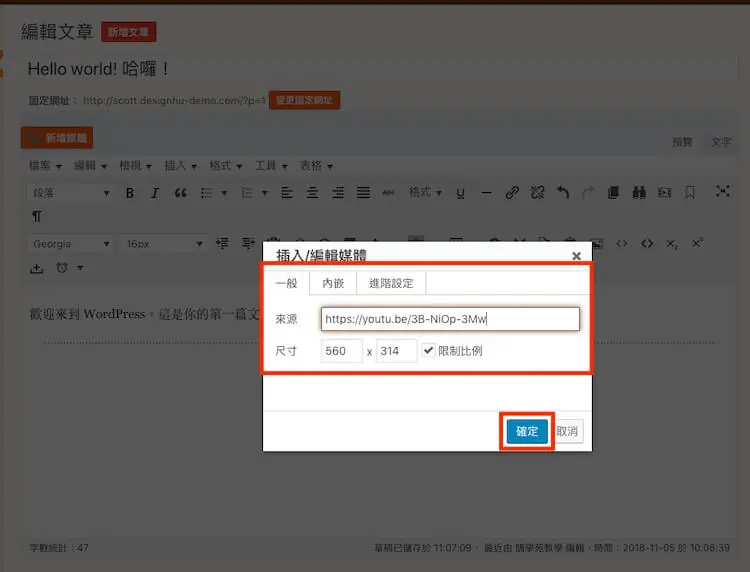Viewport: 750px width, 572px height.
Task: Click the 新增文章 button
Action: (x=128, y=32)
